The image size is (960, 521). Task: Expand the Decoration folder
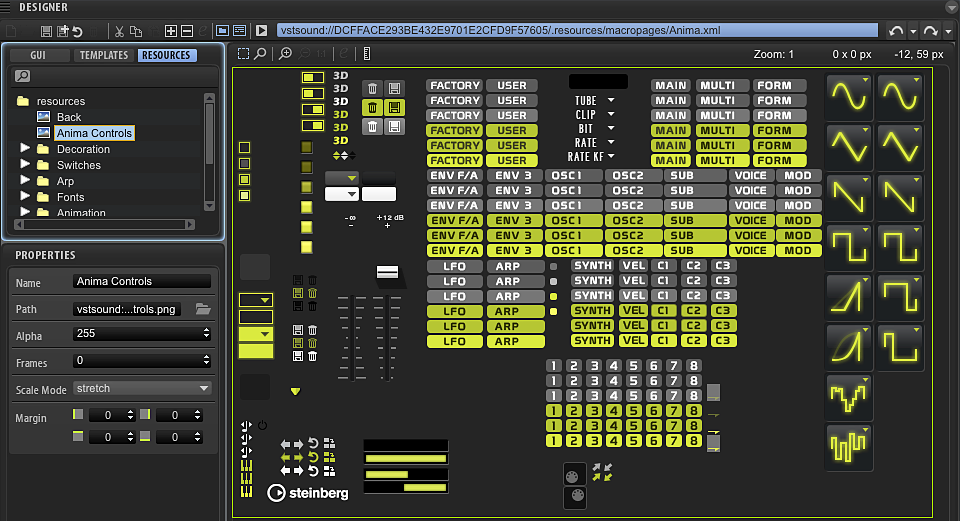[x=24, y=148]
